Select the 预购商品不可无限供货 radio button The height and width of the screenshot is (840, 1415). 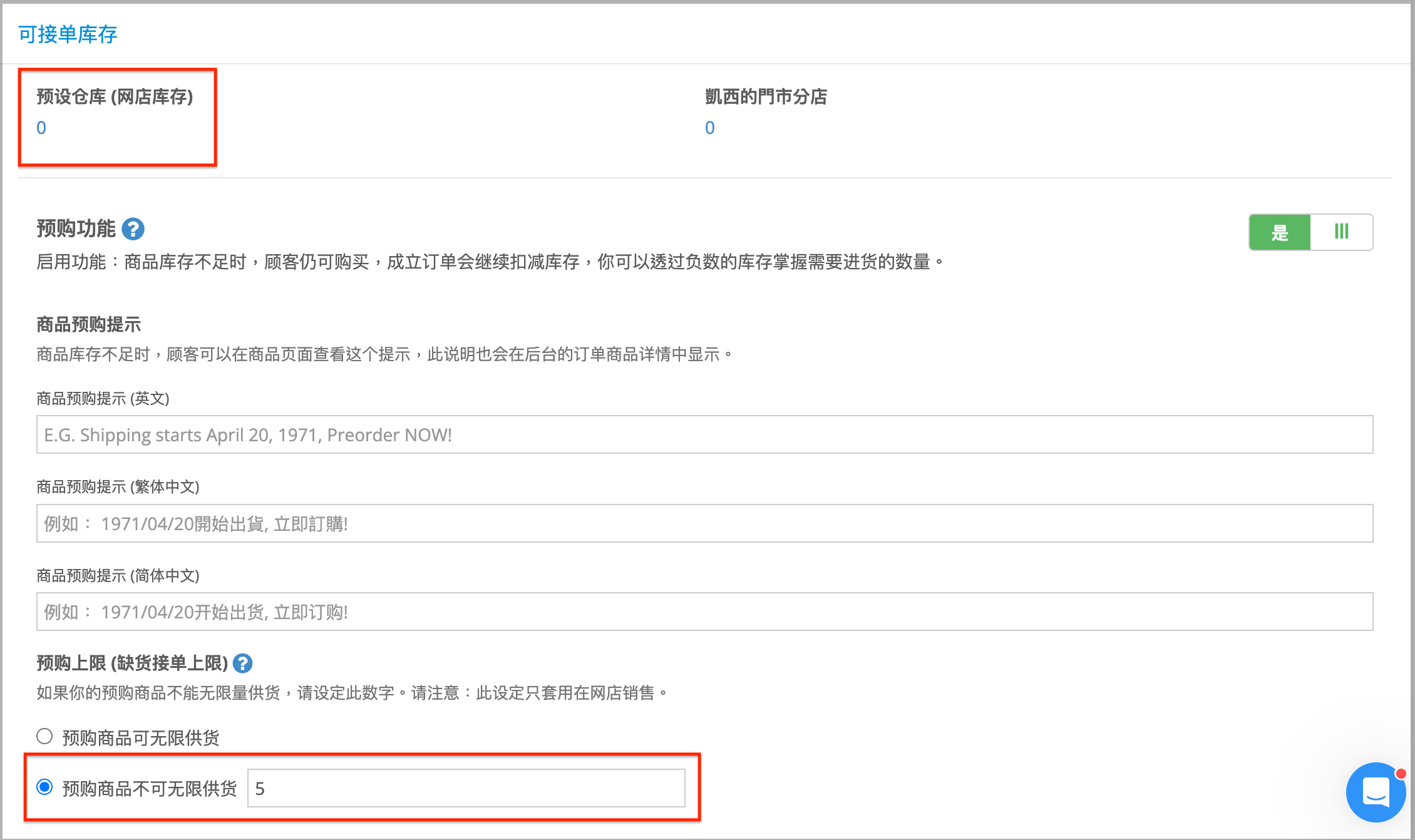pos(44,787)
